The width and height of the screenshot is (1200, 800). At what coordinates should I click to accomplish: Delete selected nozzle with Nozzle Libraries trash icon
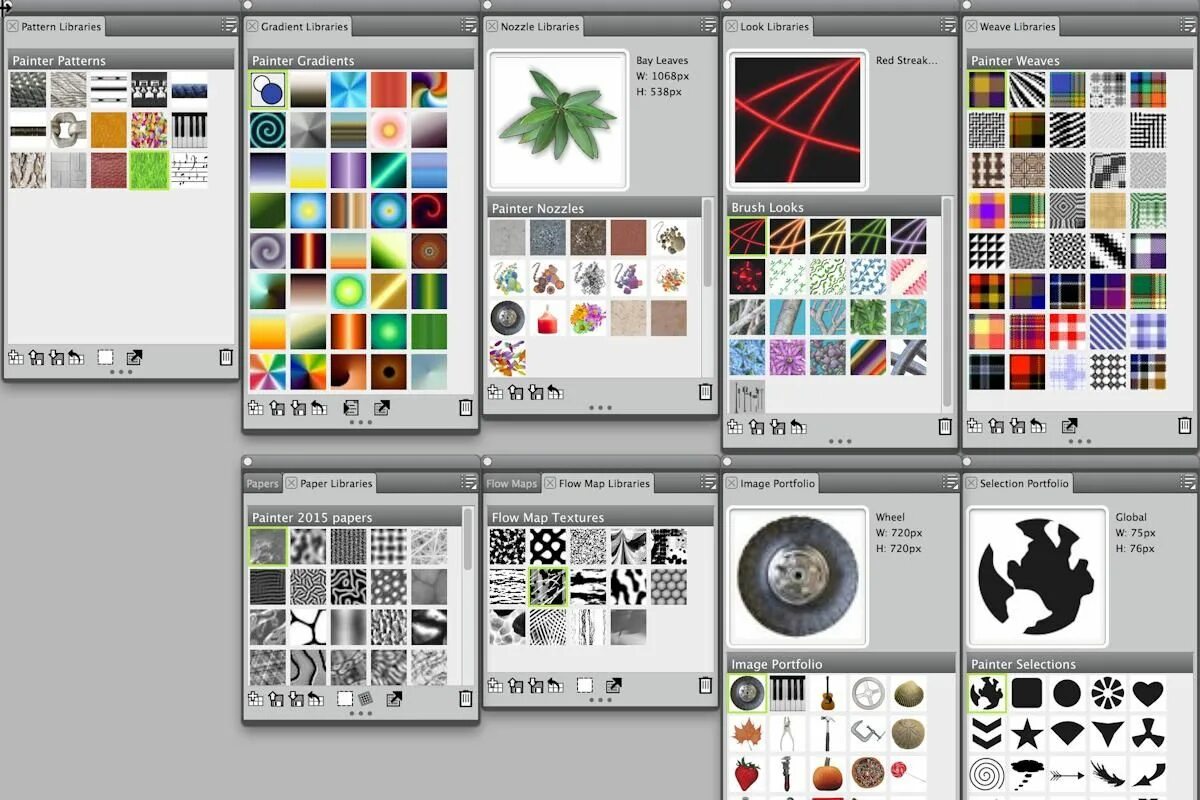click(706, 392)
